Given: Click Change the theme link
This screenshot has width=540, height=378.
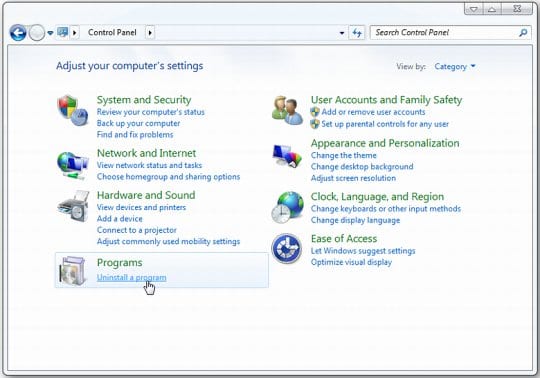Looking at the screenshot, I should [344, 155].
